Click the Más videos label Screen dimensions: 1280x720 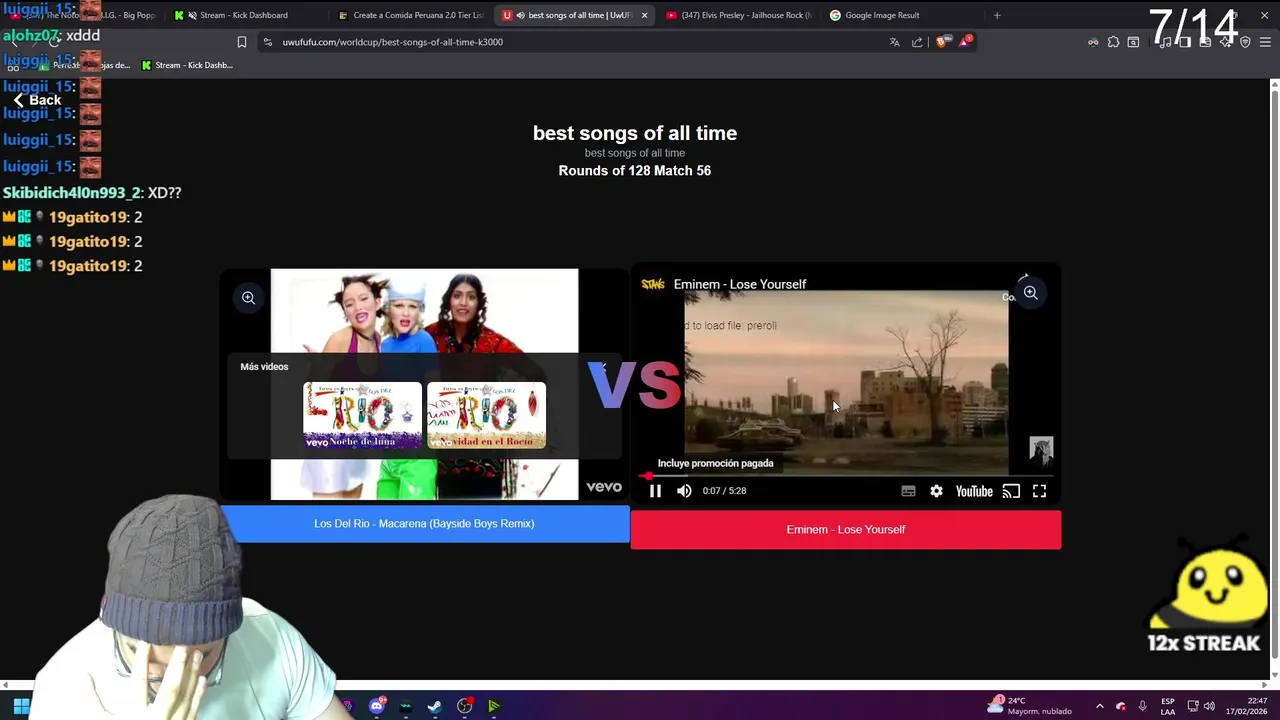[x=264, y=367]
